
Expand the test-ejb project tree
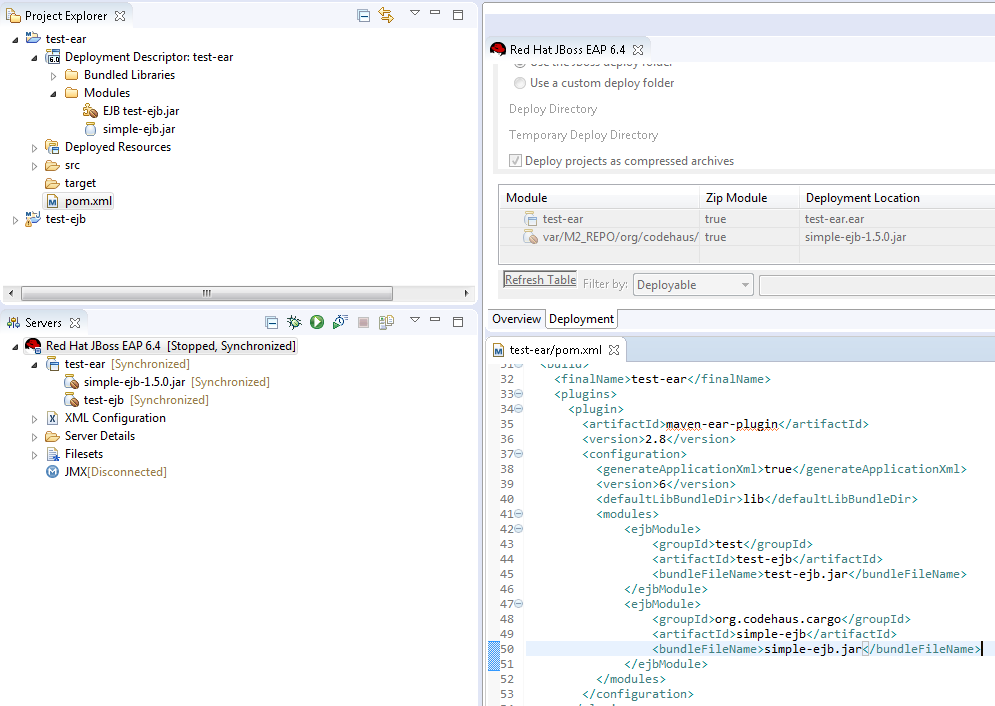coord(15,219)
